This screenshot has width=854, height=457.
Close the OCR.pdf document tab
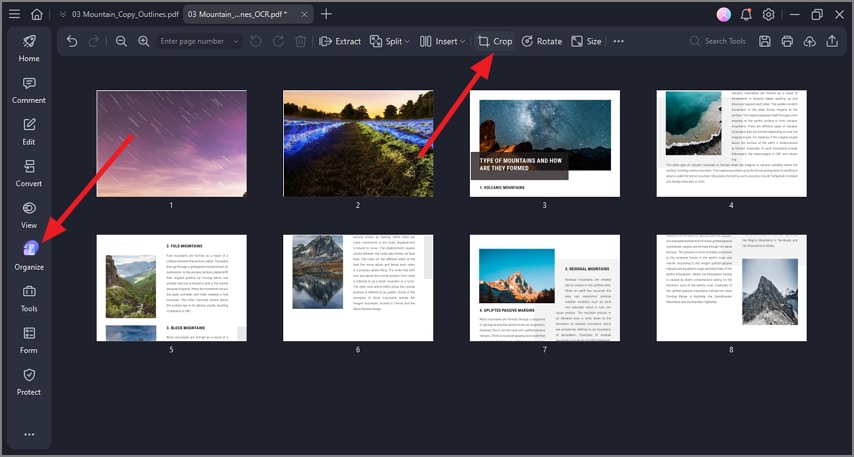coord(304,14)
